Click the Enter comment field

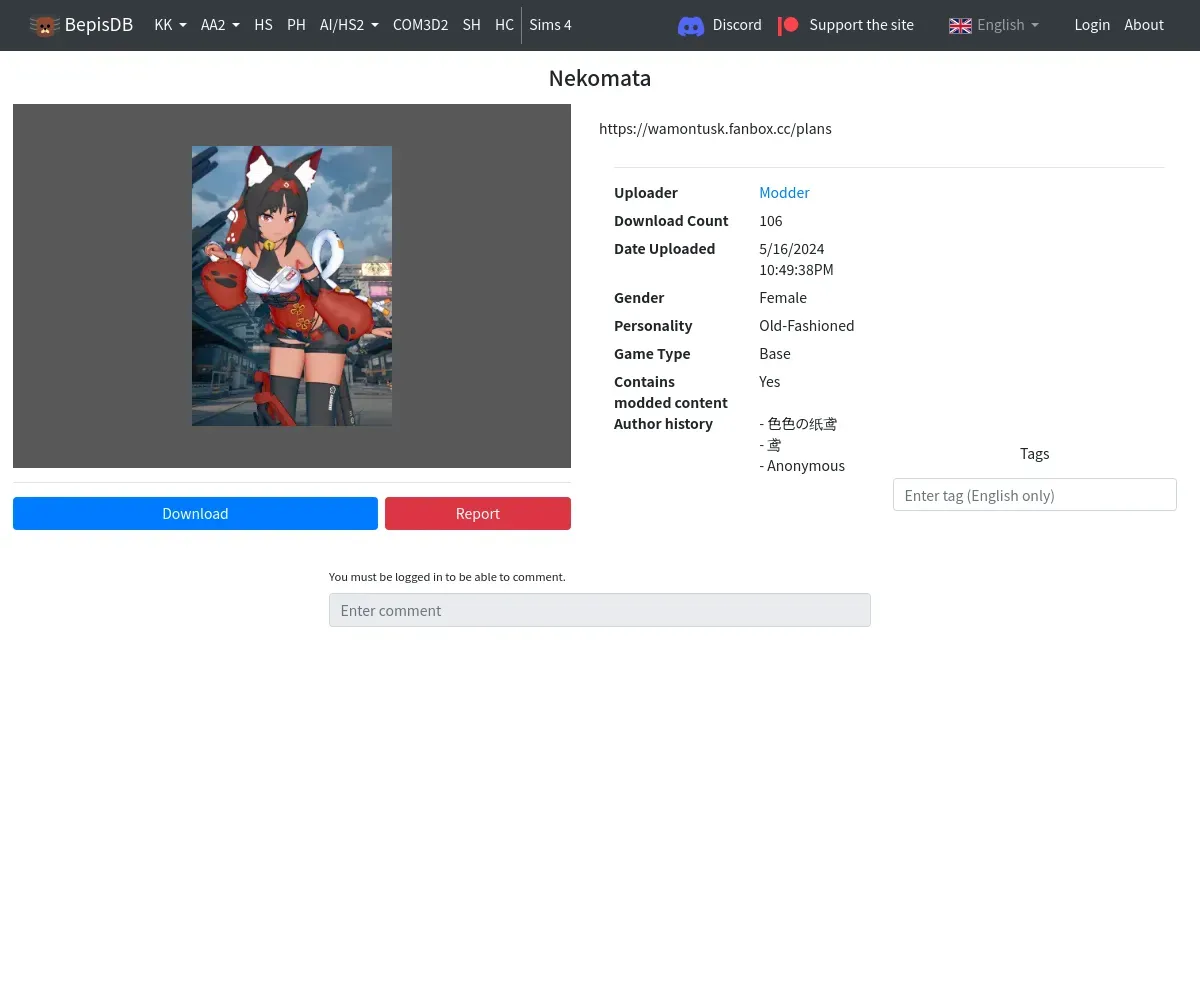pos(600,610)
